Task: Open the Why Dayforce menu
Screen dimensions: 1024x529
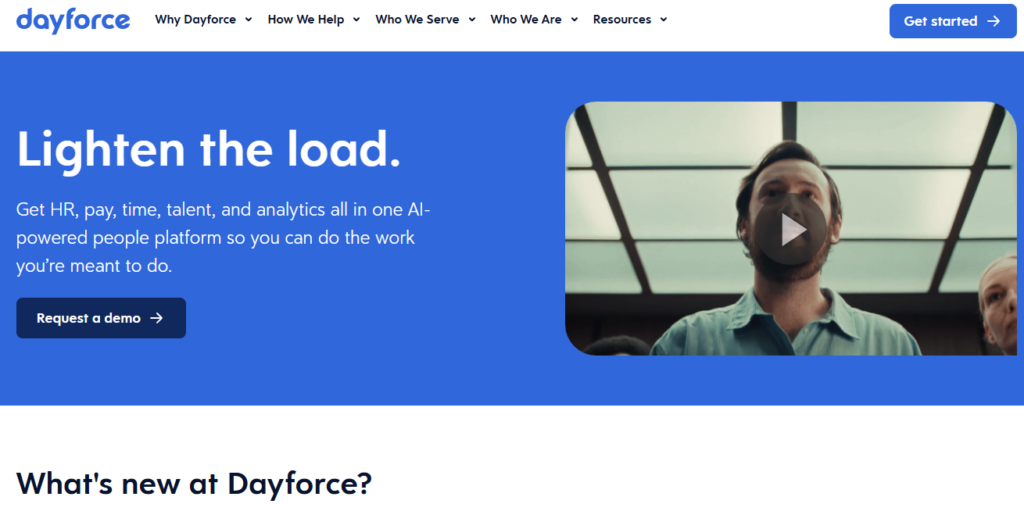Action: tap(195, 20)
